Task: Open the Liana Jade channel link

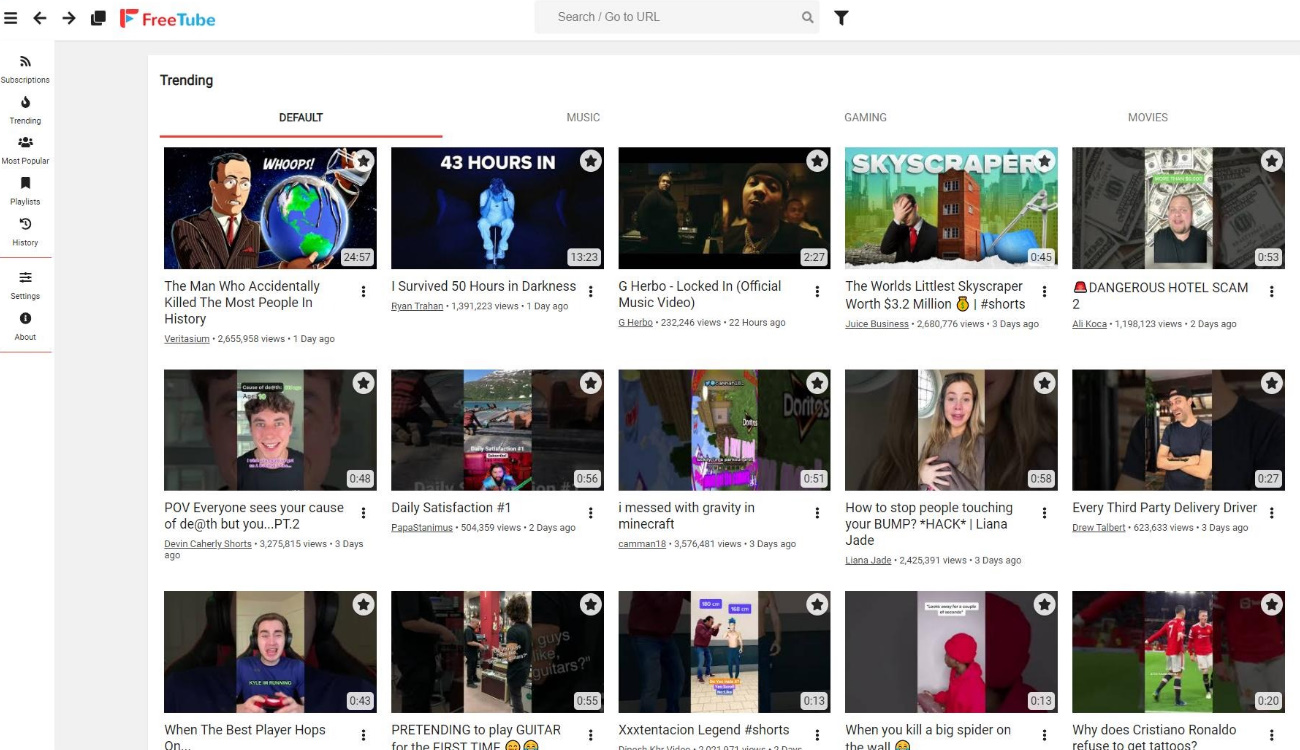Action: (868, 561)
